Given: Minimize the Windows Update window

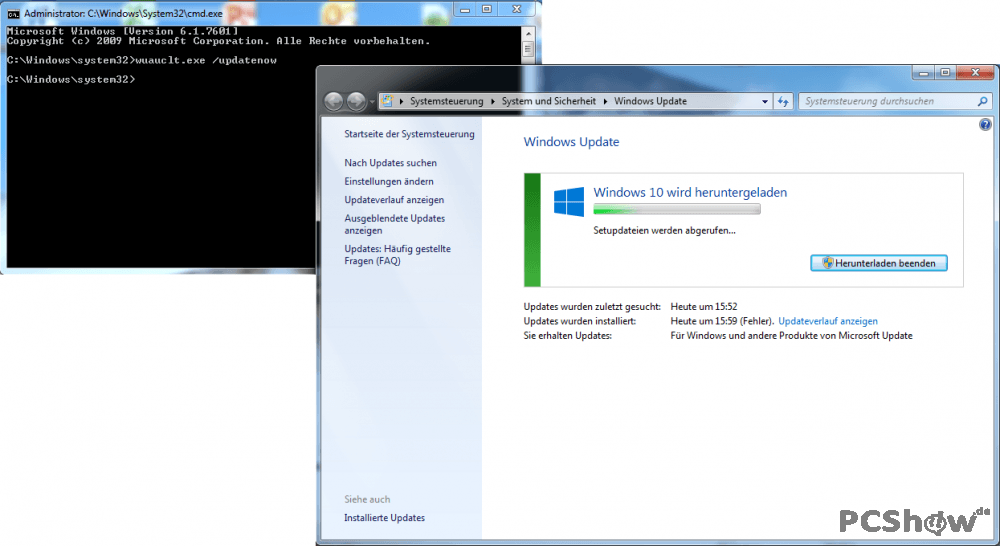Looking at the screenshot, I should tap(923, 73).
